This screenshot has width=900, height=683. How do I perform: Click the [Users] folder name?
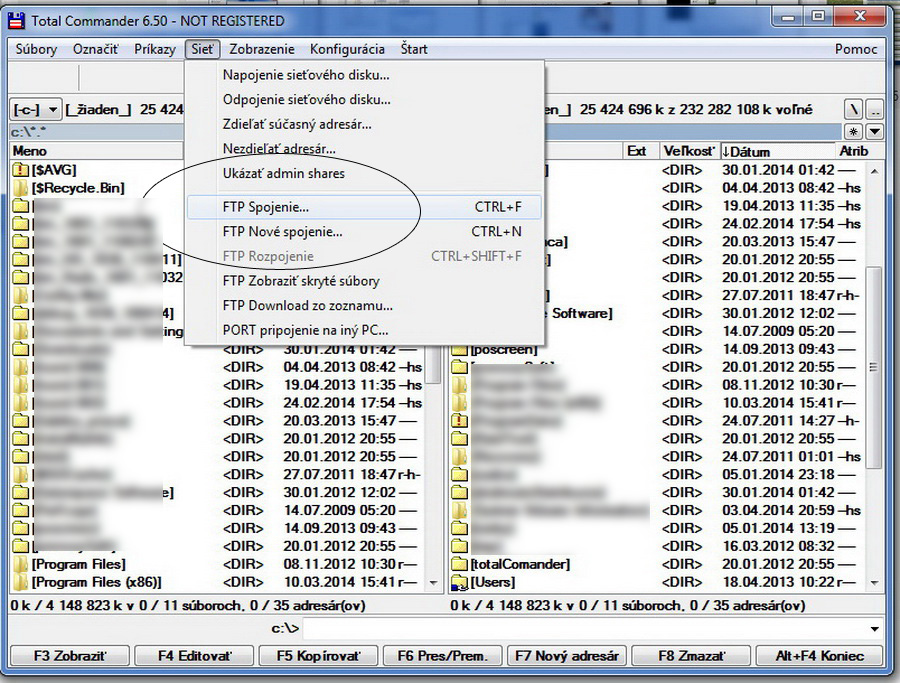coord(492,582)
